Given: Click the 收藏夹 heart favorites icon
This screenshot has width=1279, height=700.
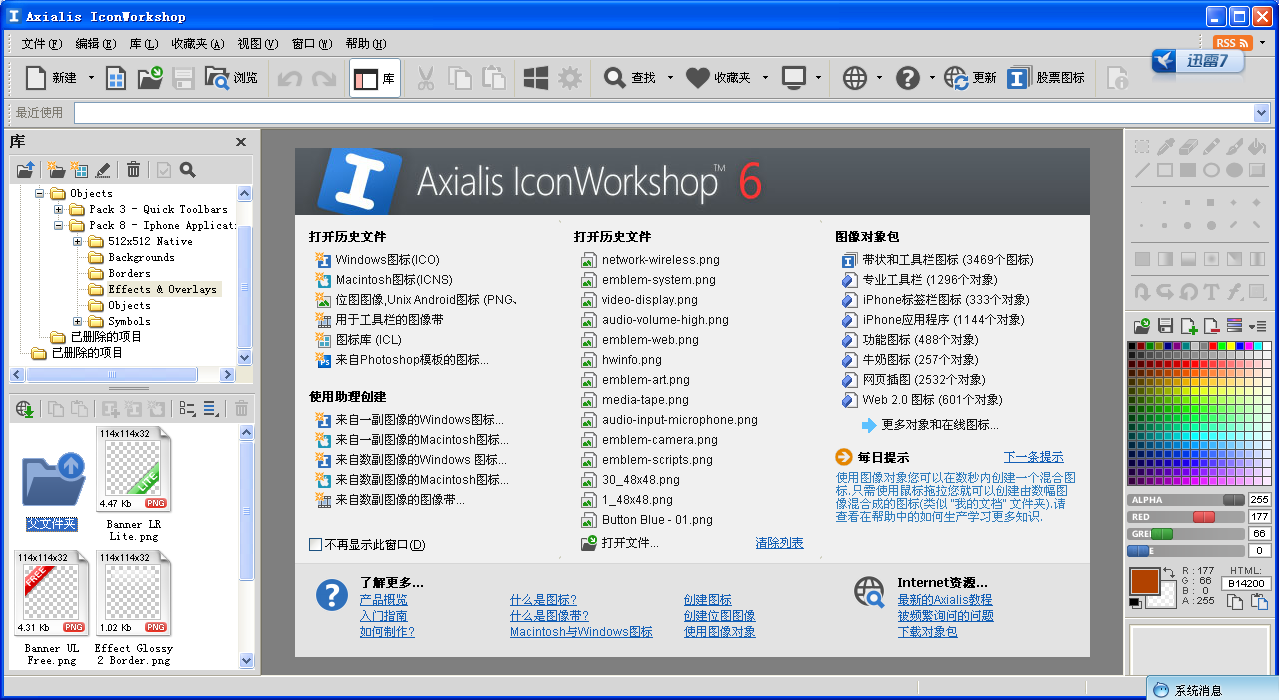Looking at the screenshot, I should click(x=697, y=78).
